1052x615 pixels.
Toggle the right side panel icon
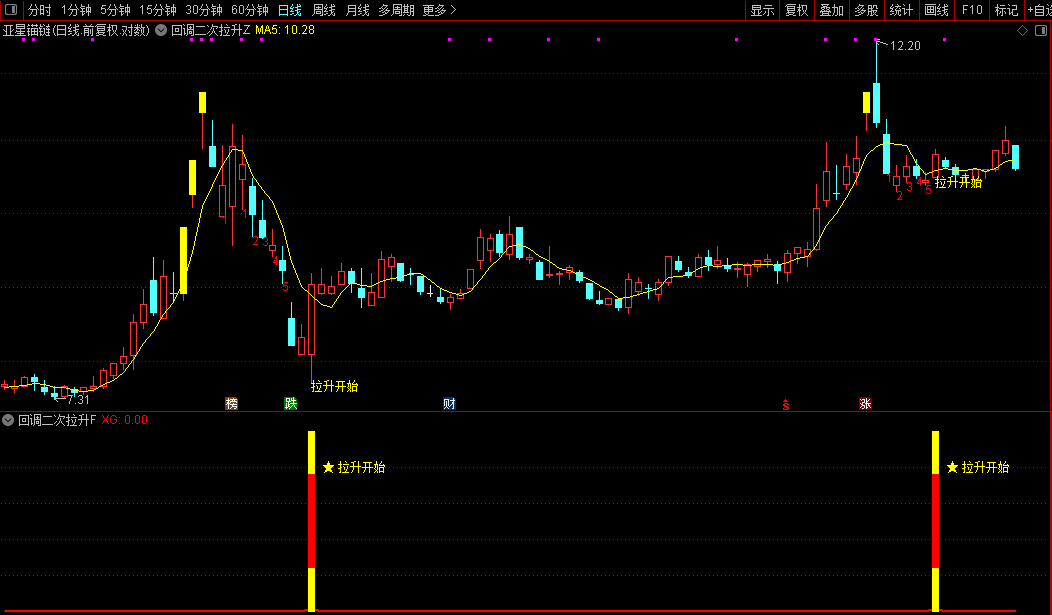coord(1041,30)
